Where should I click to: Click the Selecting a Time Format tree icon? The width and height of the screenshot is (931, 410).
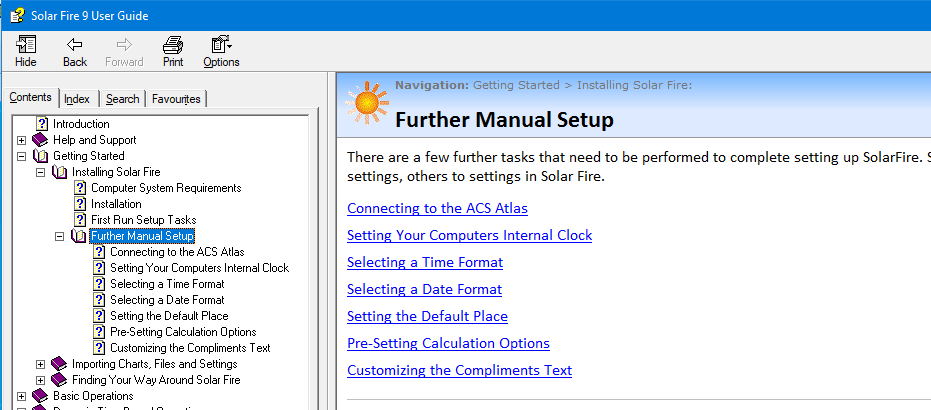pyautogui.click(x=99, y=284)
